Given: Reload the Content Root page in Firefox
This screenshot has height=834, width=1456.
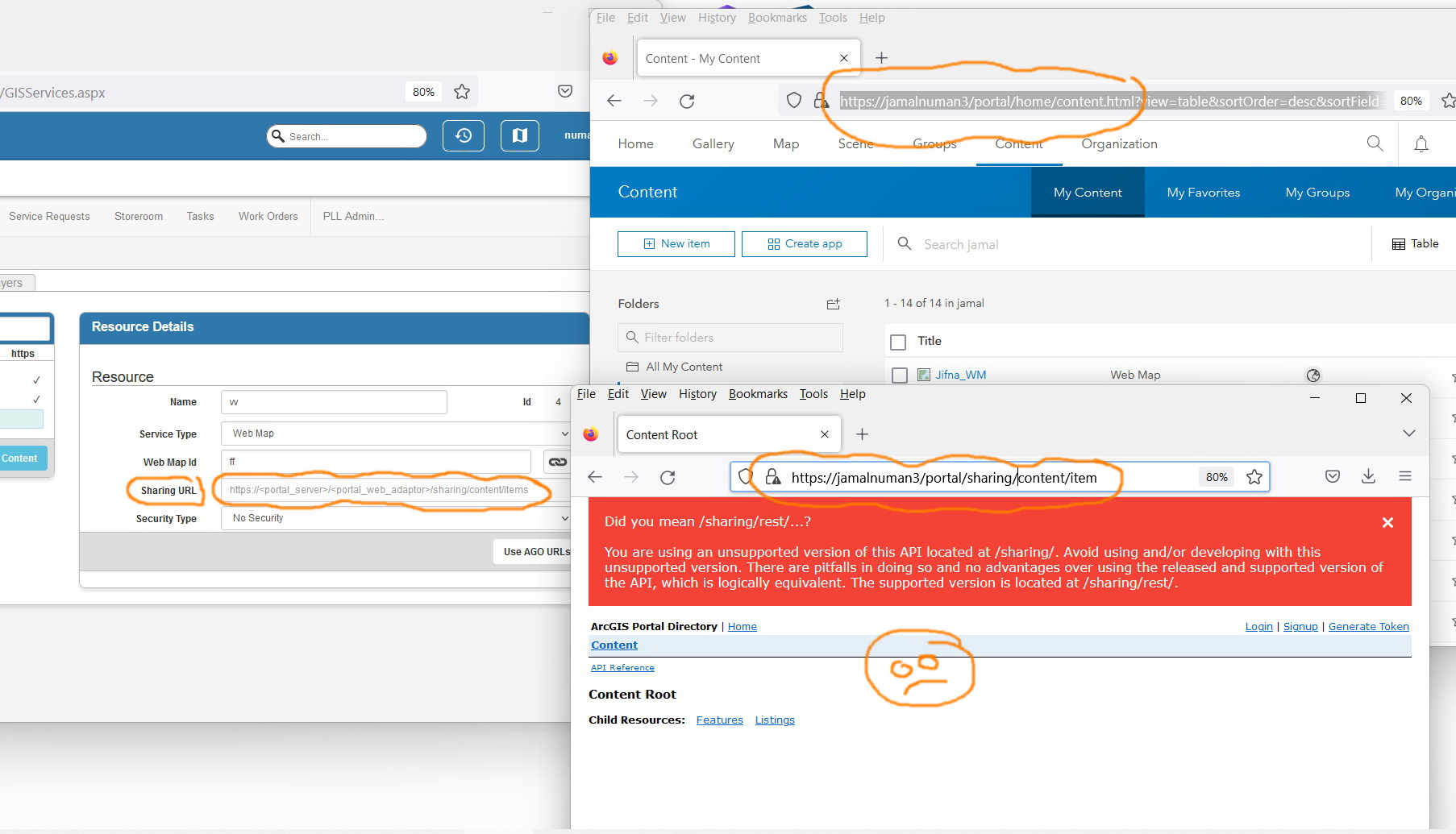Looking at the screenshot, I should tap(668, 477).
